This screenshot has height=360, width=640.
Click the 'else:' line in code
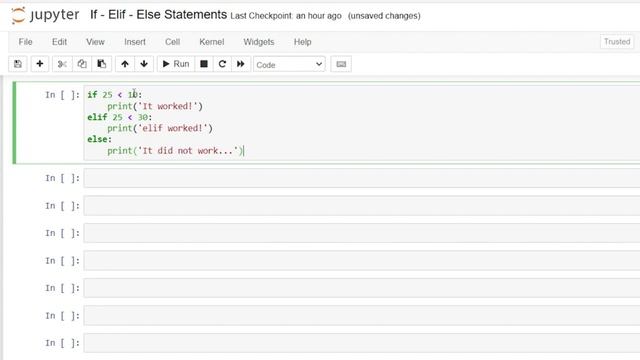(x=99, y=139)
